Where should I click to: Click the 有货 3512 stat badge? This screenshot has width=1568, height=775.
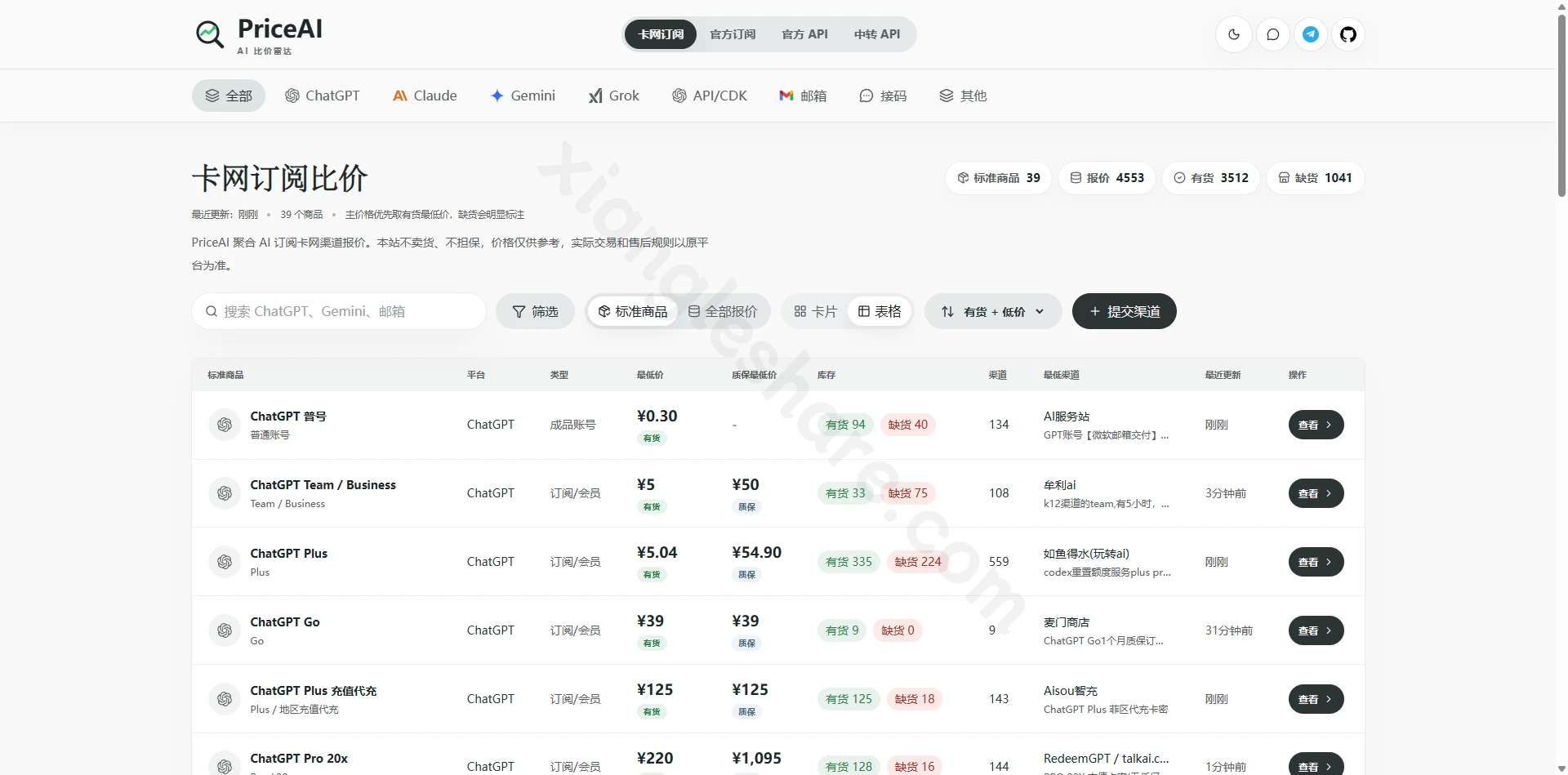(x=1211, y=178)
